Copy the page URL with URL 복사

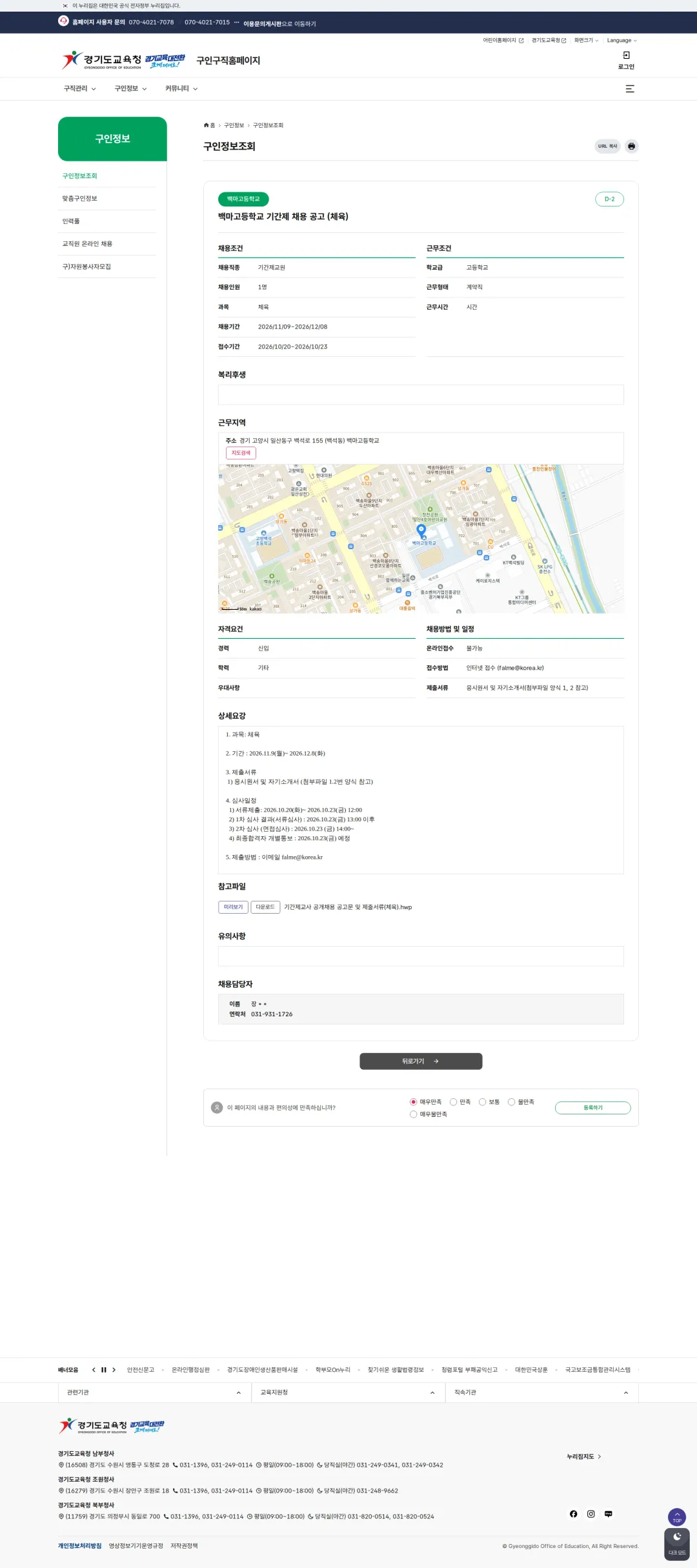(607, 146)
